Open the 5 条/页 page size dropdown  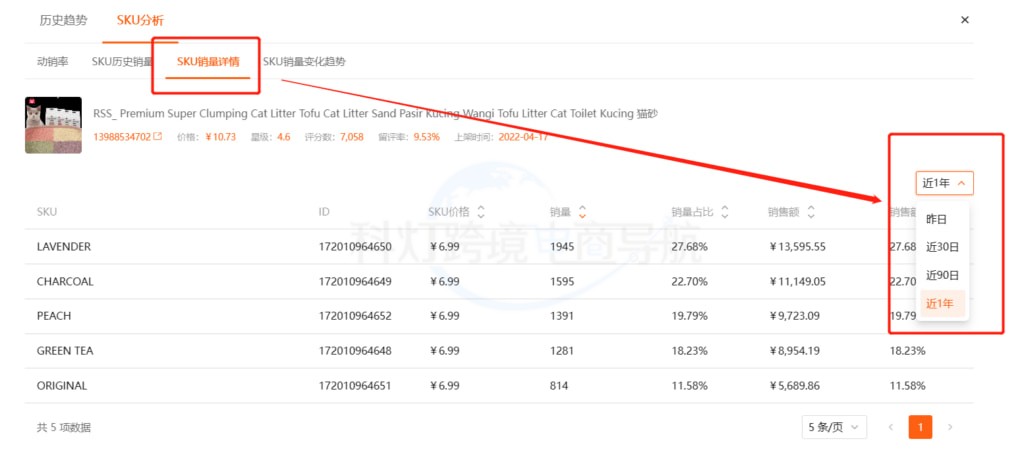pyautogui.click(x=834, y=427)
